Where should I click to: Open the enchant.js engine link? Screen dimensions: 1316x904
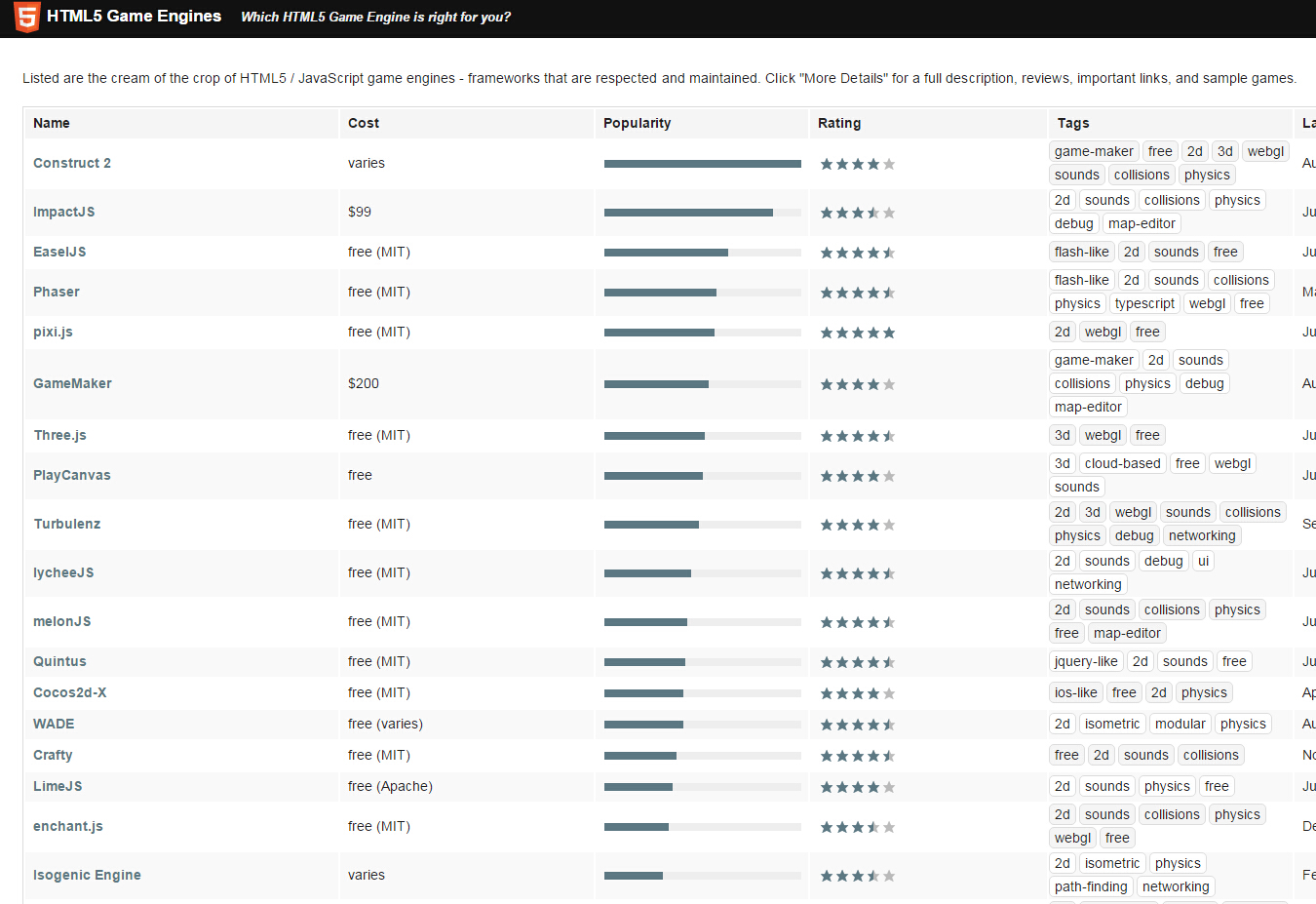tap(68, 826)
